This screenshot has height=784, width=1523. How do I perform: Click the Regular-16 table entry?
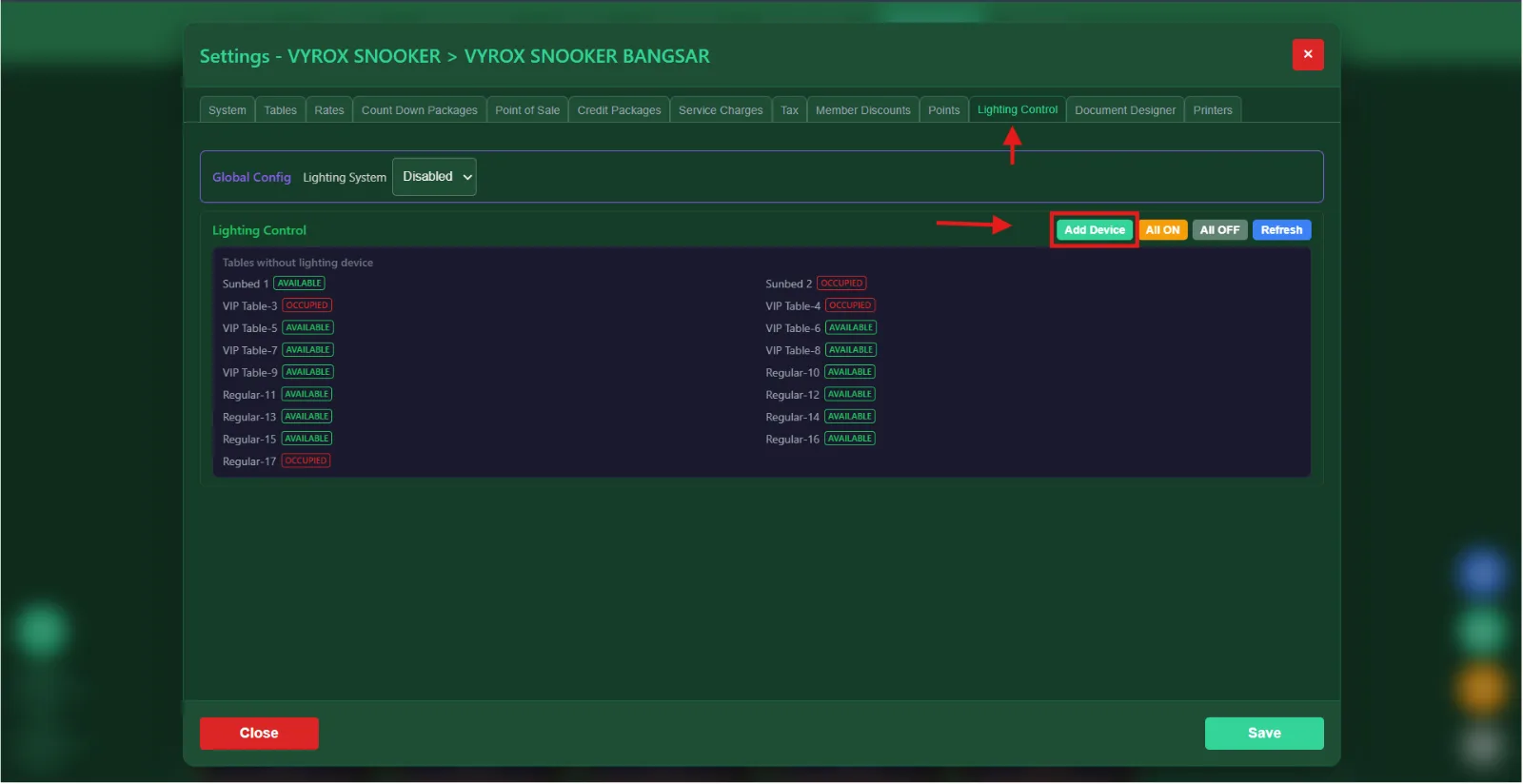[821, 439]
